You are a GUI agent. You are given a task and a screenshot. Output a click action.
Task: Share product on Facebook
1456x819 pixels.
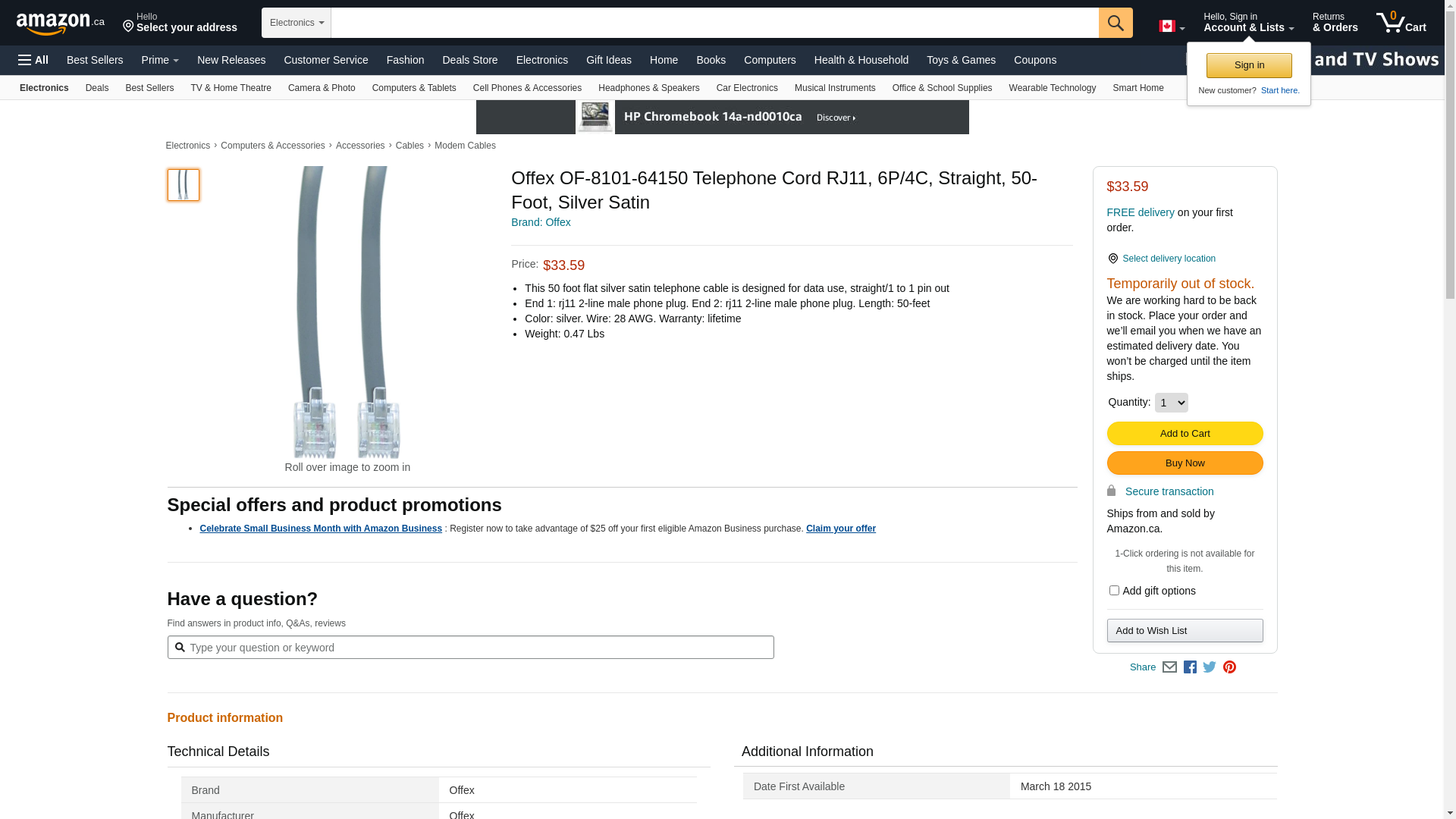[1190, 667]
